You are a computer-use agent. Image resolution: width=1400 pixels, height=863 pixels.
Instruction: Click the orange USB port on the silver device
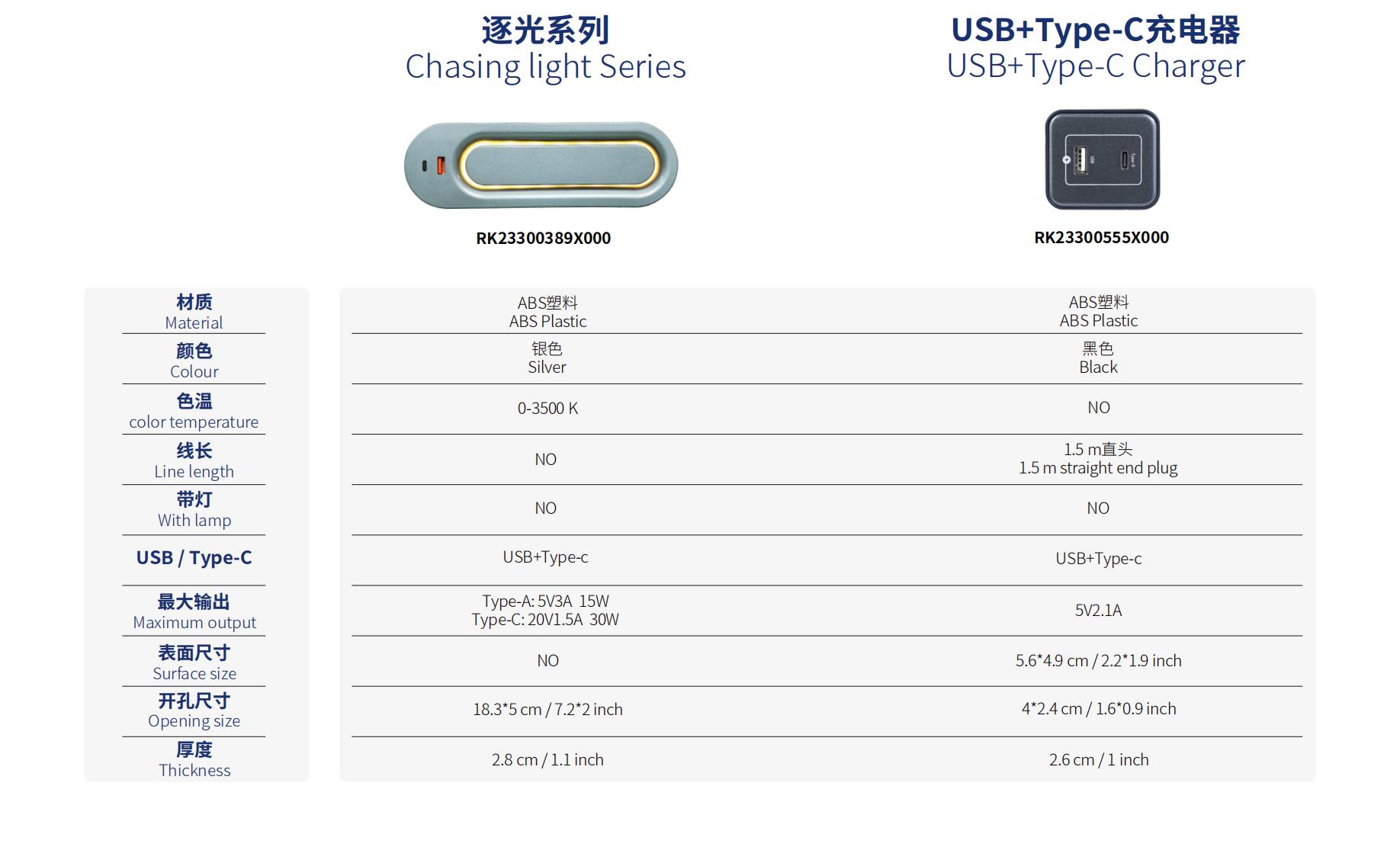440,165
